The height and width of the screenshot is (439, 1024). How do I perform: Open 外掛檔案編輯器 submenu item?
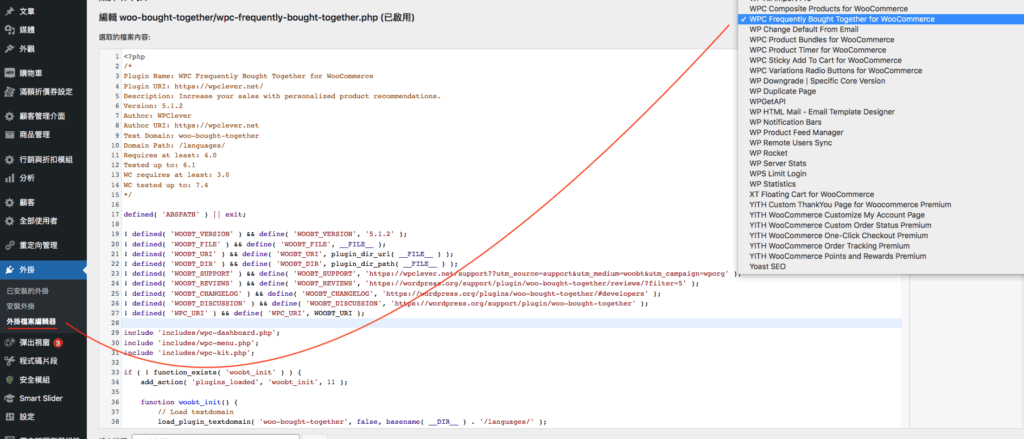(32, 322)
